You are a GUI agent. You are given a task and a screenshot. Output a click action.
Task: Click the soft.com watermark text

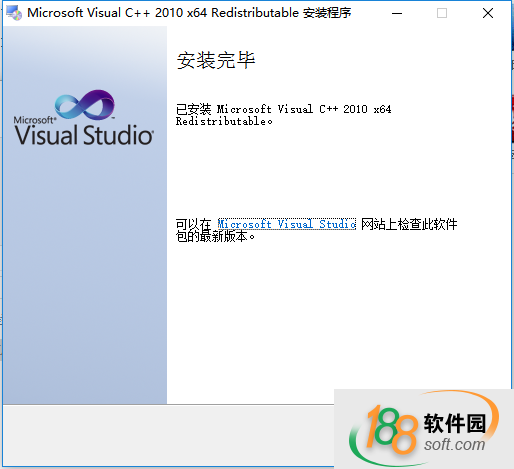click(455, 444)
